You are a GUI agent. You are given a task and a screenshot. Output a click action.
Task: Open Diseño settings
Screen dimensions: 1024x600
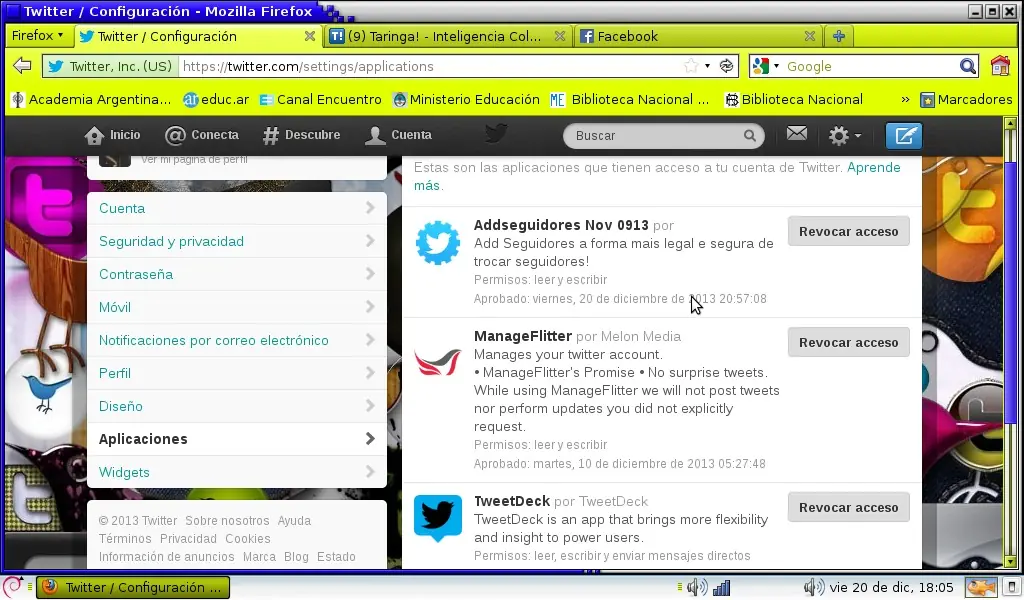coord(237,406)
